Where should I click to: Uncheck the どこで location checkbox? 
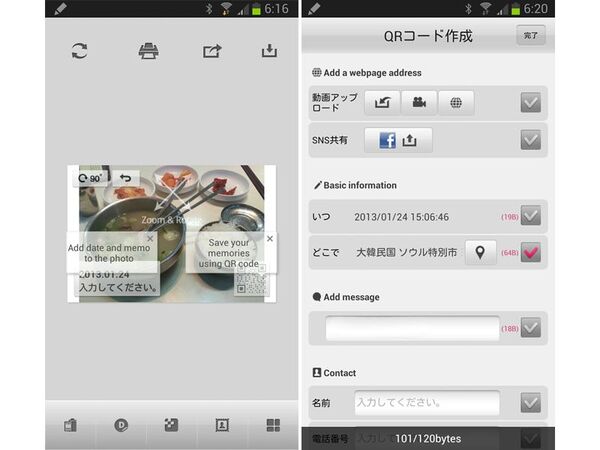tap(531, 252)
